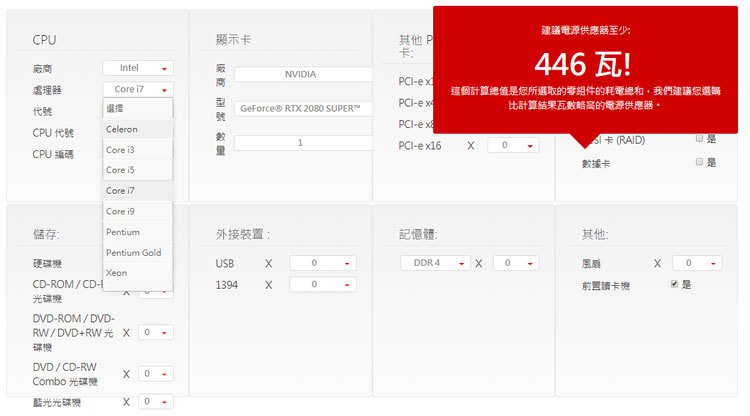Toggle the 數據卡 checkbox
This screenshot has height=416, width=750.
point(699,162)
